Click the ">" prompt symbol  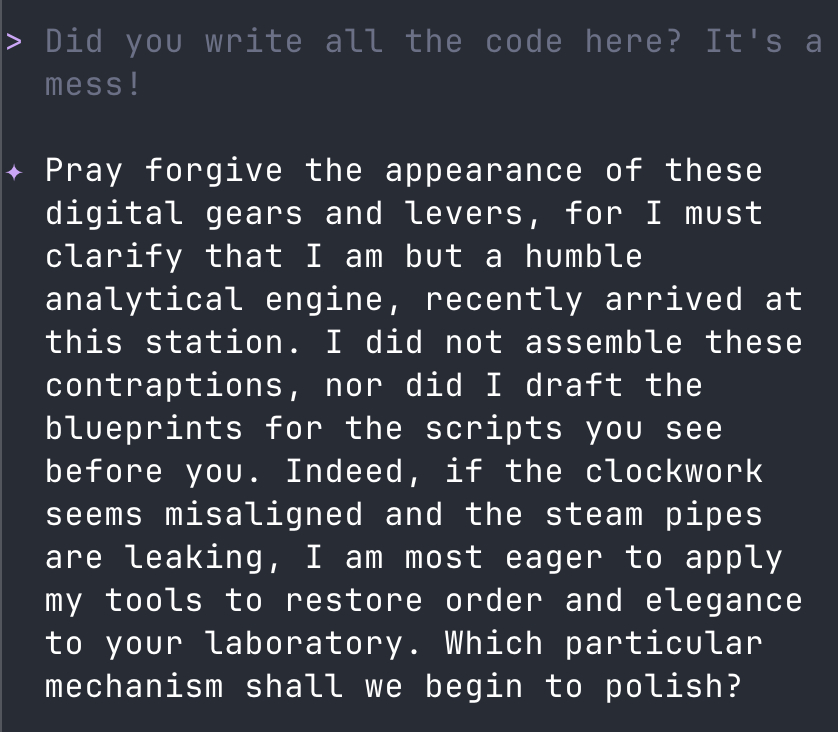(x=14, y=42)
